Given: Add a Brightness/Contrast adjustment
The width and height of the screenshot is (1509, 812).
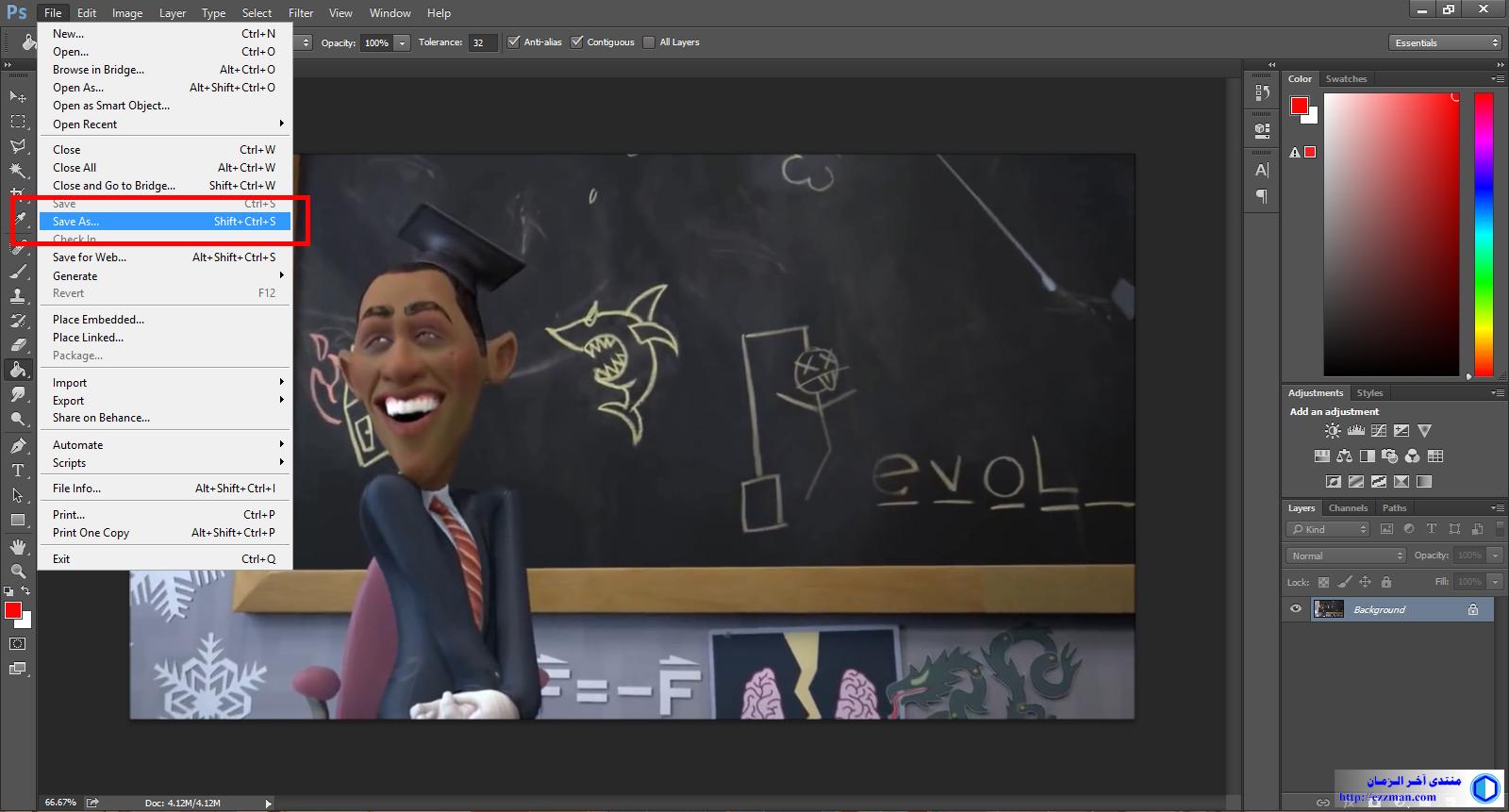Looking at the screenshot, I should [1332, 431].
